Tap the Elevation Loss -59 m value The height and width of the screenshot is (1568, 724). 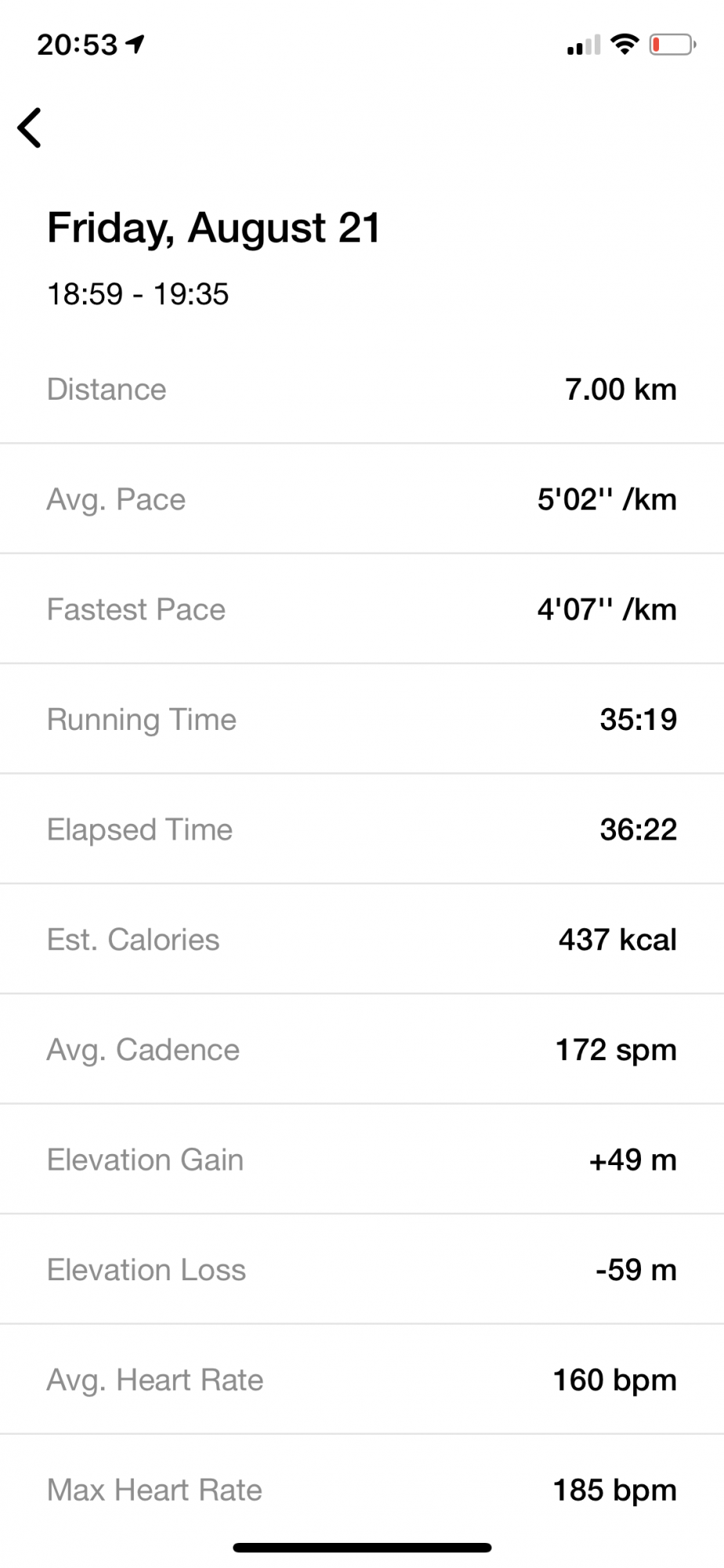click(635, 1270)
